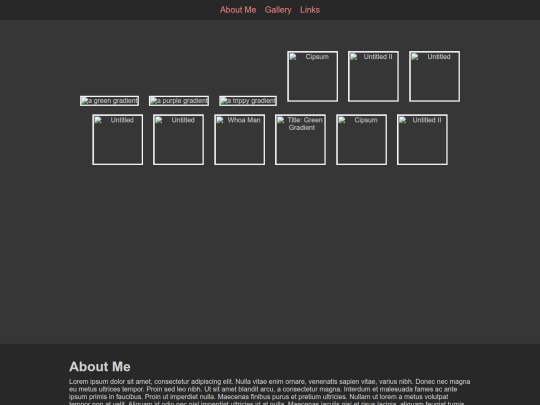The height and width of the screenshot is (405, 540).
Task: Open Untitled II thumbnail in the Whoa Man row
Action: point(423,140)
